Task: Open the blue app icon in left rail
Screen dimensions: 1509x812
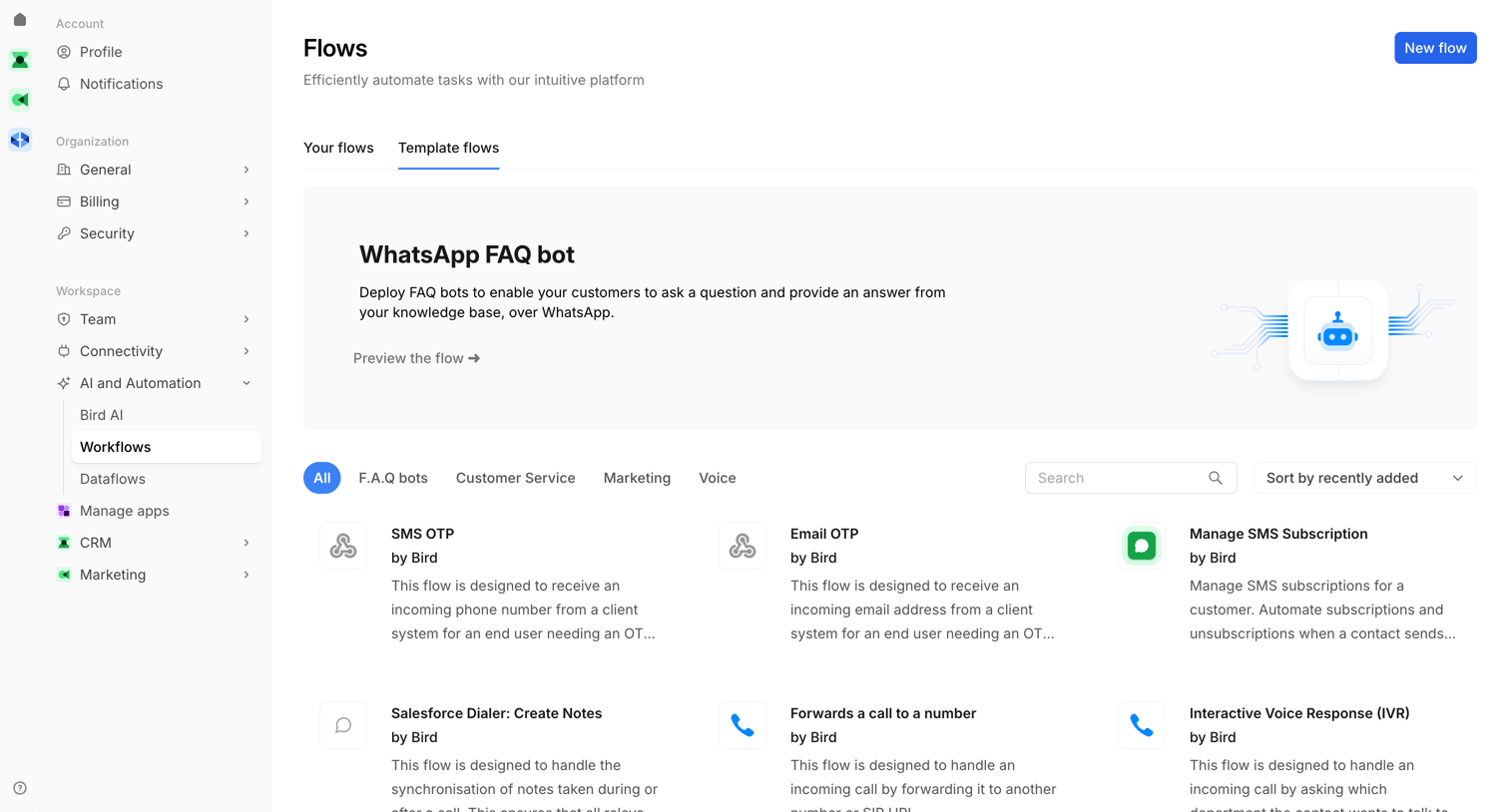Action: [20, 140]
